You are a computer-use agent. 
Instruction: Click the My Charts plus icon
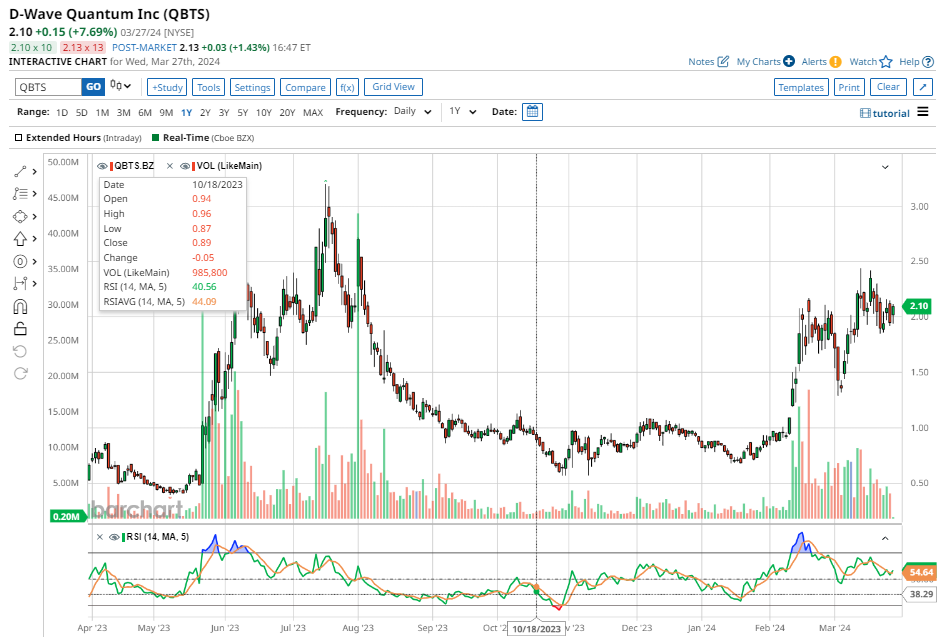point(789,61)
